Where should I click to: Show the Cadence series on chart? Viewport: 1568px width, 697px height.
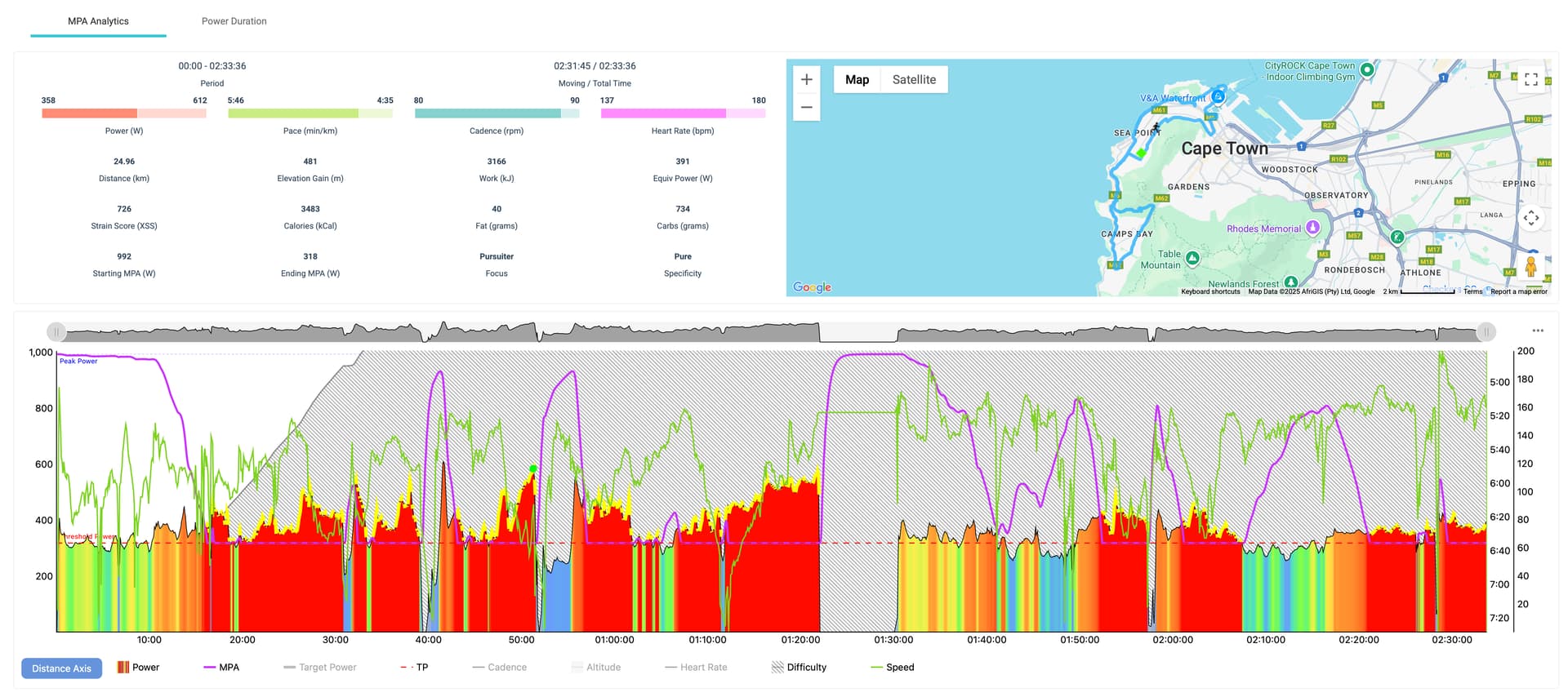[x=499, y=668]
